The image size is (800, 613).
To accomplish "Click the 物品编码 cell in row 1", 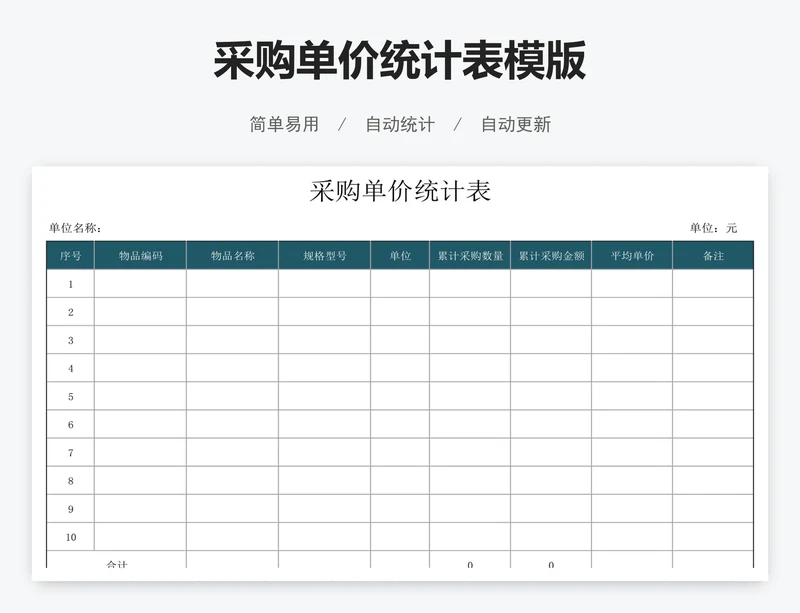I will (x=140, y=284).
